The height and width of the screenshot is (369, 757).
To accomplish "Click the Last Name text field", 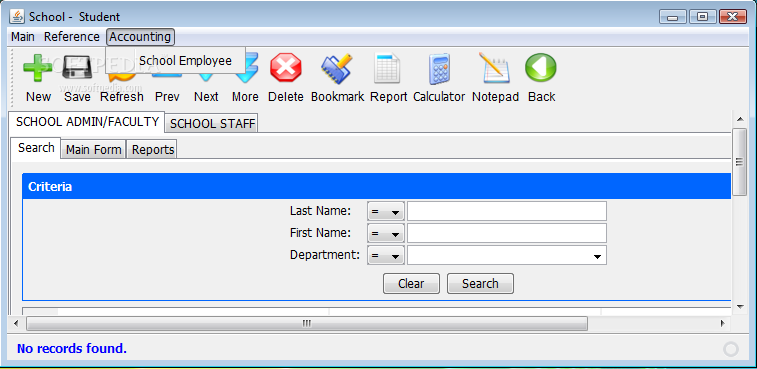I will click(x=507, y=212).
